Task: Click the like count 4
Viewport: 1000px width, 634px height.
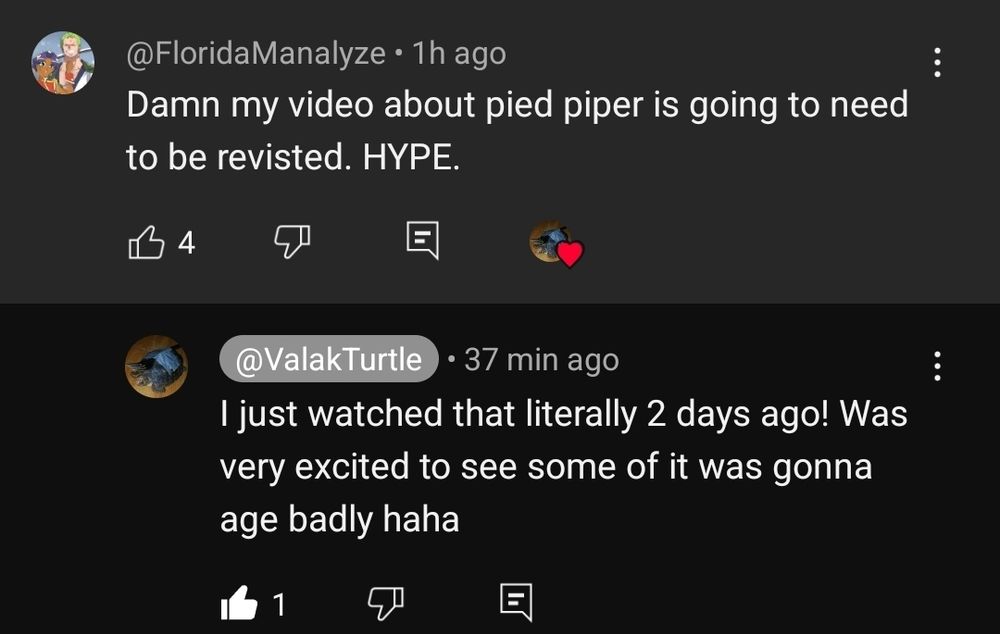Action: 186,242
